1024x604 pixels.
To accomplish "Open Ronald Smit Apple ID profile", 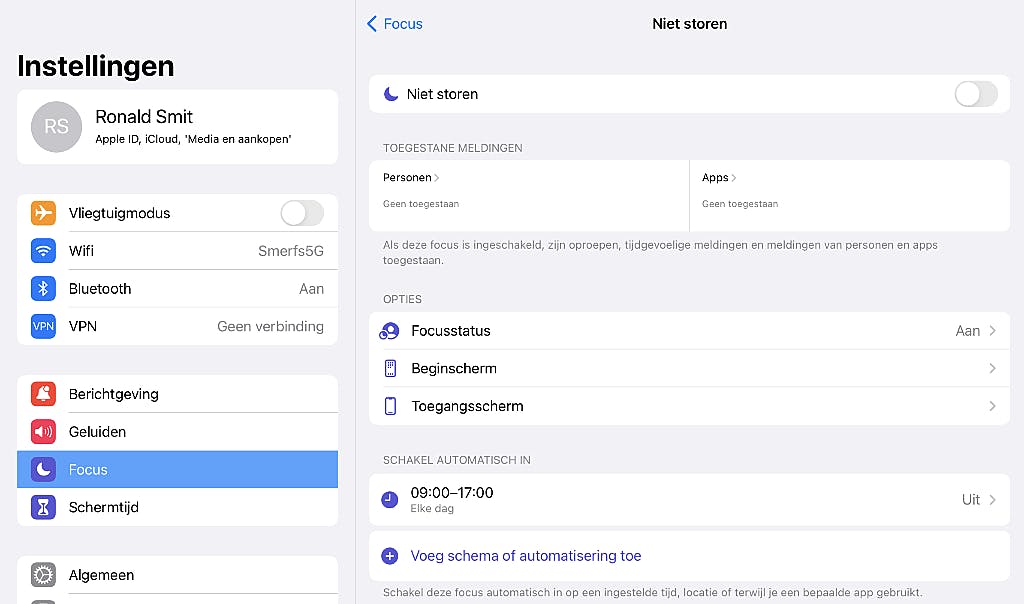I will click(177, 126).
